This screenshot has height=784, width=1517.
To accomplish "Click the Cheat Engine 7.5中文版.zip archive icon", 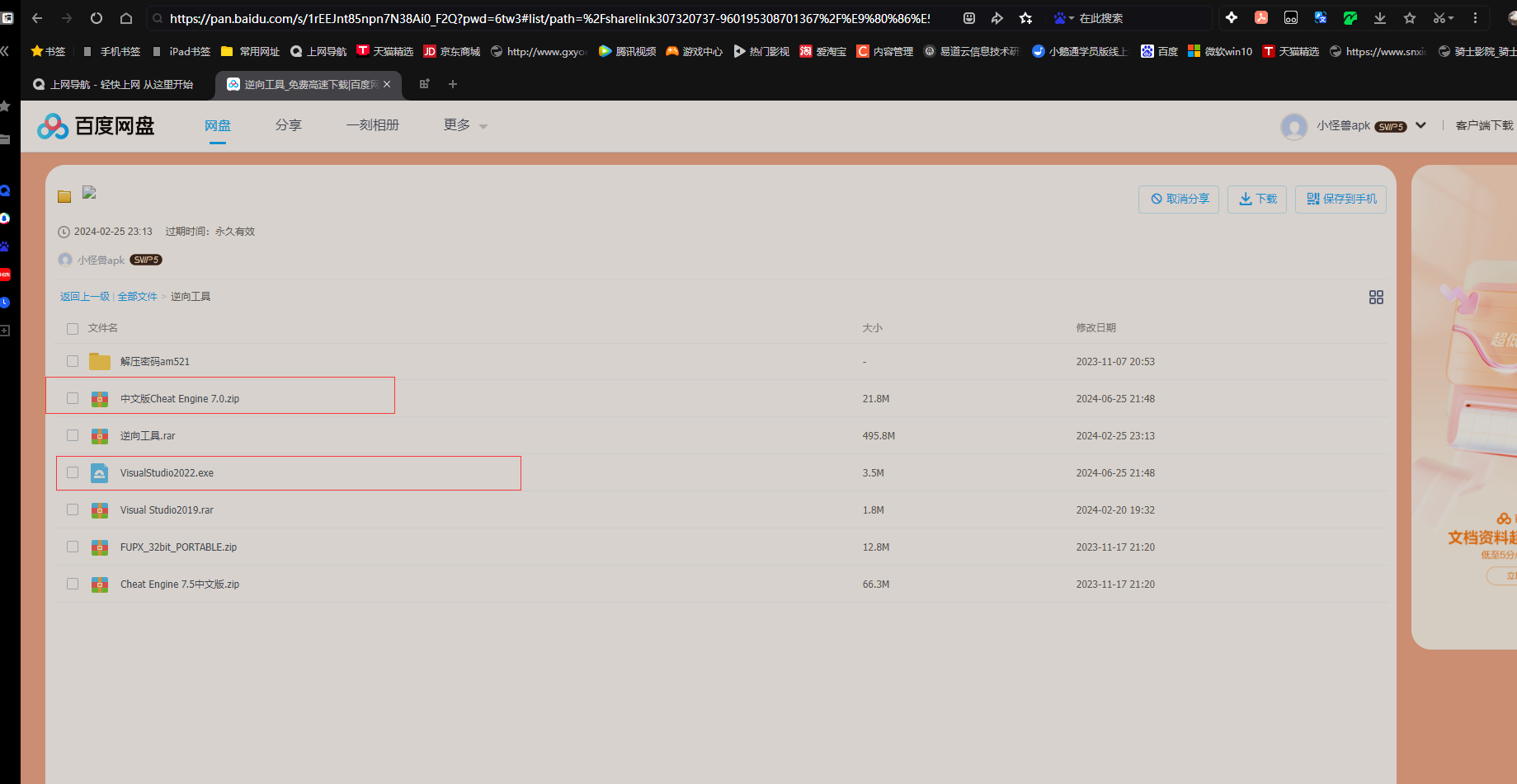I will 100,584.
